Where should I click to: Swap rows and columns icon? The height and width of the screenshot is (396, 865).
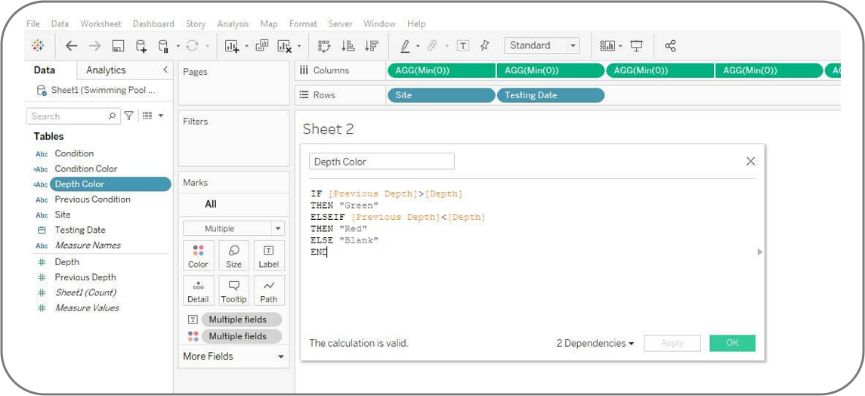click(x=324, y=46)
